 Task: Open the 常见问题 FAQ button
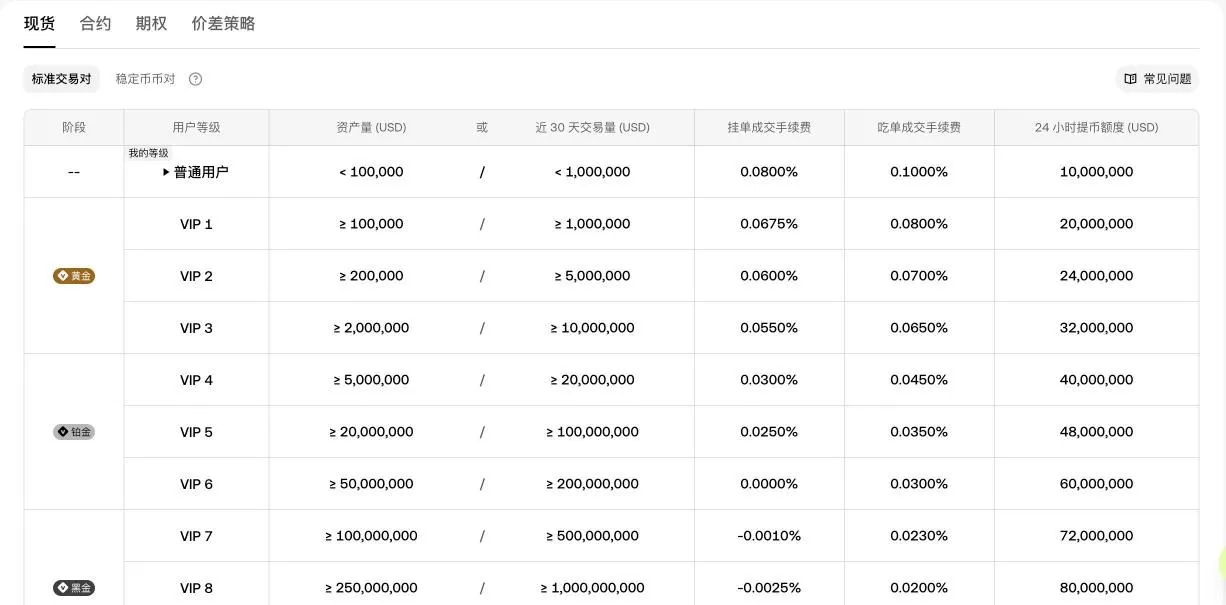(x=1157, y=79)
